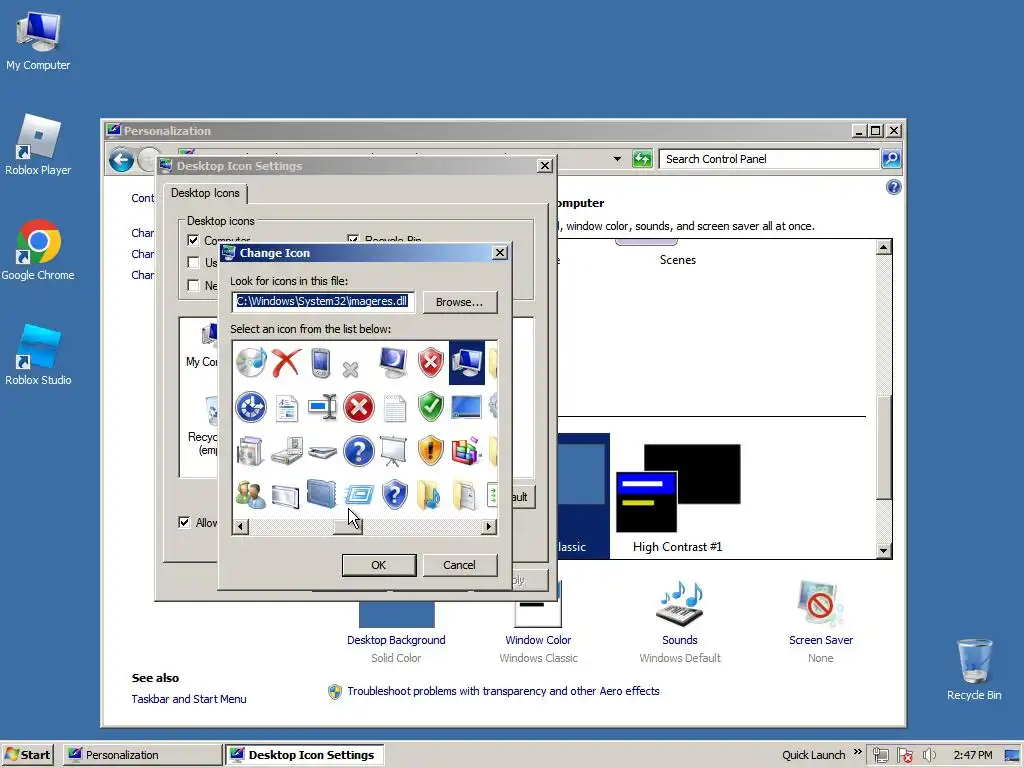Open Google Chrome desktop shortcut
The image size is (1024, 768).
(38, 250)
